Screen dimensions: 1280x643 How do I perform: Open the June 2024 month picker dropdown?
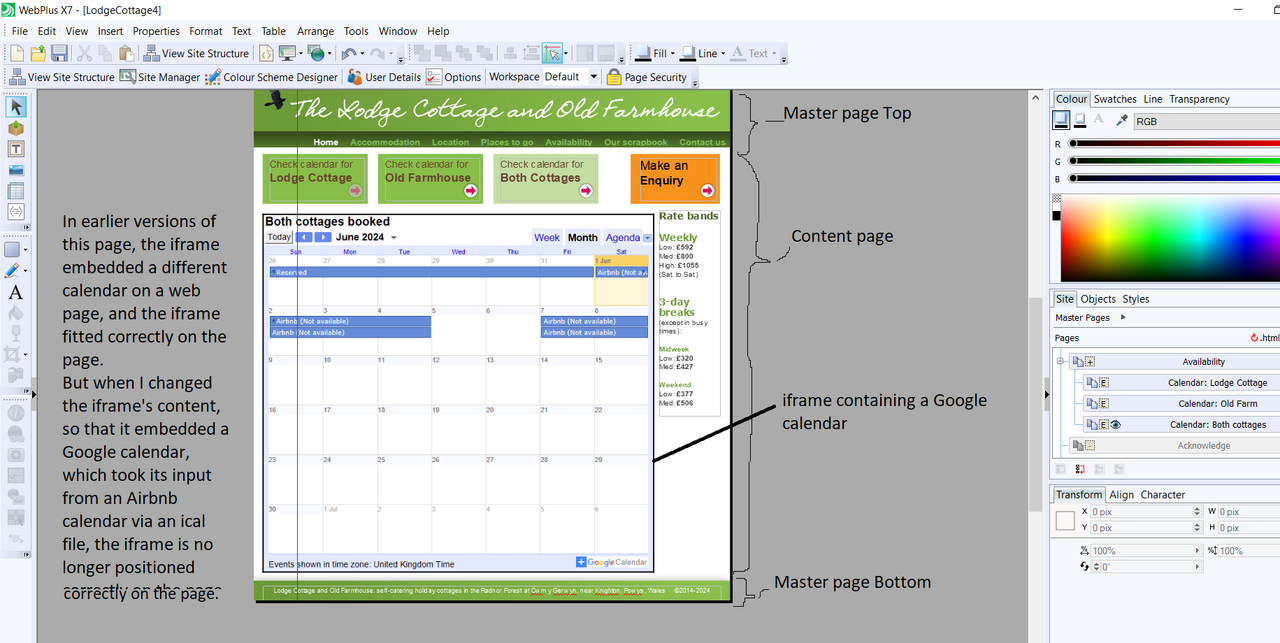pos(394,238)
